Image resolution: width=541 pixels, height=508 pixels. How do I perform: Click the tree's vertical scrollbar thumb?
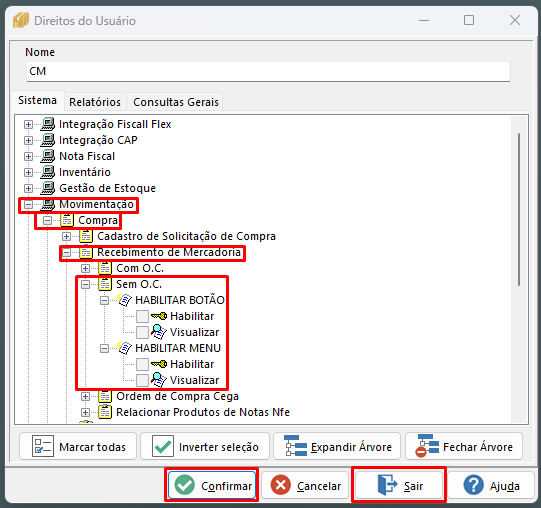(x=519, y=209)
